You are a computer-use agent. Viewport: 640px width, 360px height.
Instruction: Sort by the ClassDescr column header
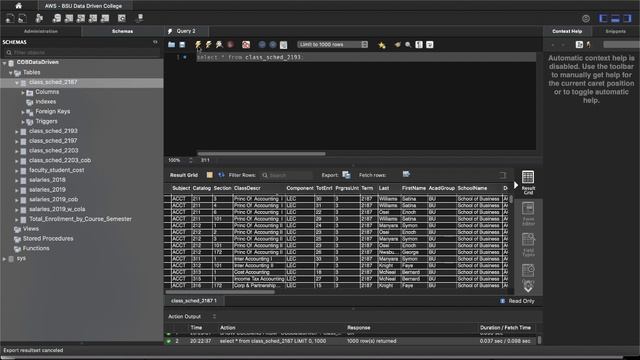pyautogui.click(x=247, y=188)
